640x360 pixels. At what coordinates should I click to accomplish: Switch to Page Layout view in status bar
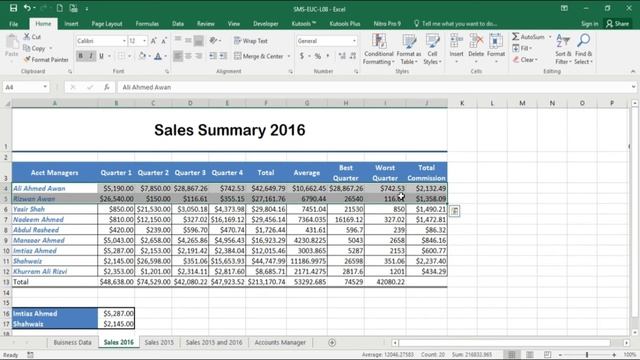click(x=529, y=354)
